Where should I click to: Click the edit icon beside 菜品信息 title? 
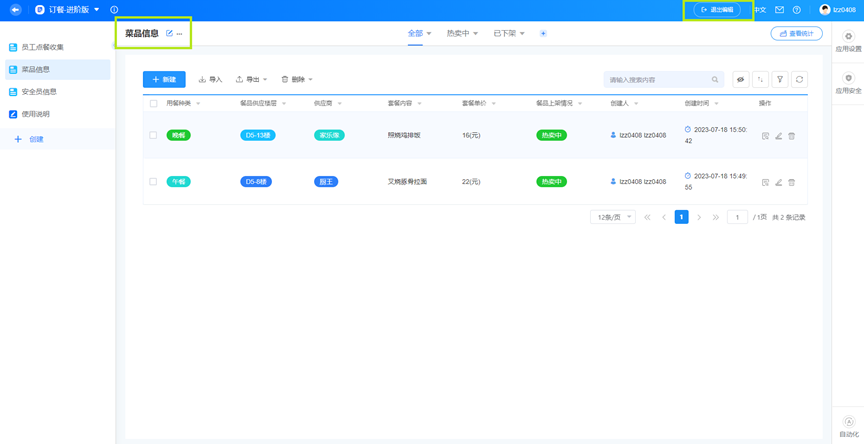169,34
